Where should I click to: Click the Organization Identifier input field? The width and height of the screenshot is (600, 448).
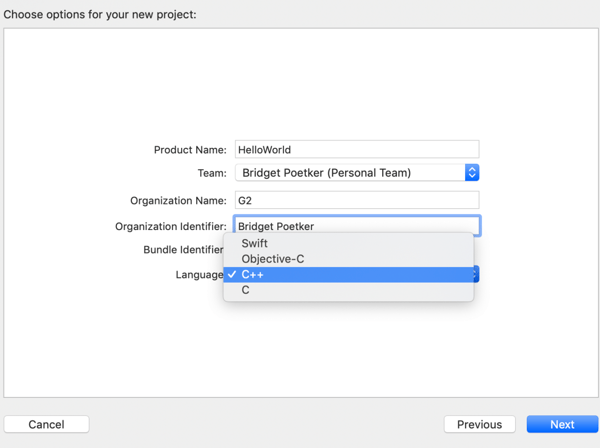pyautogui.click(x=357, y=226)
